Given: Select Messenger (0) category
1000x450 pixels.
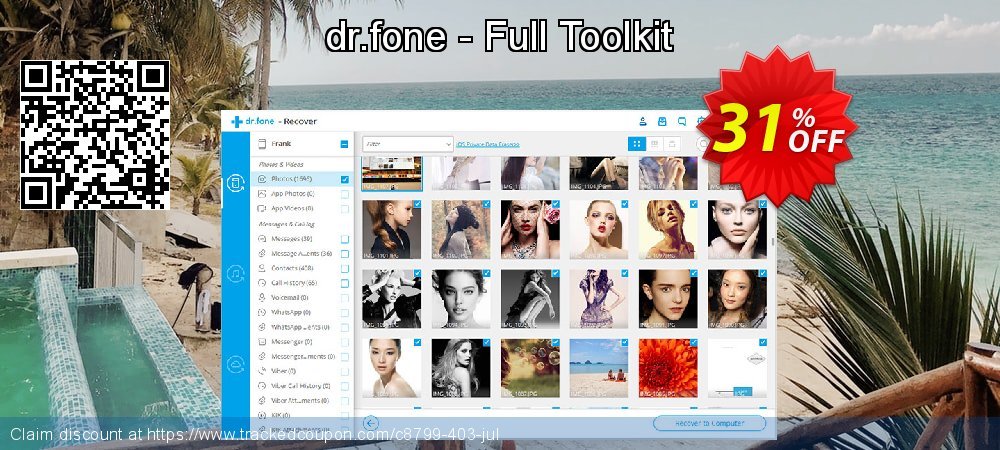Looking at the screenshot, I should point(300,342).
